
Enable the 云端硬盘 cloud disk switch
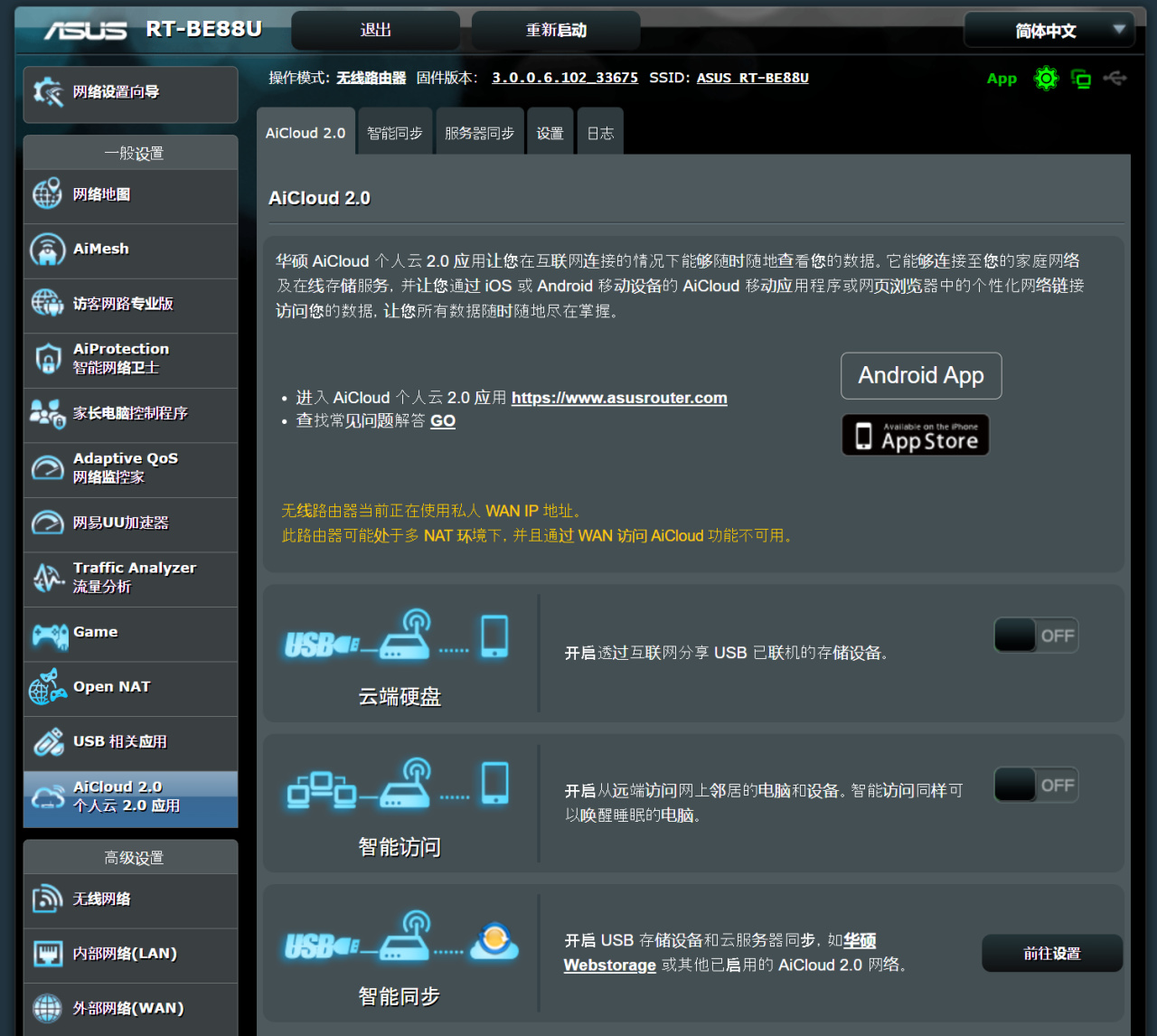(1036, 636)
